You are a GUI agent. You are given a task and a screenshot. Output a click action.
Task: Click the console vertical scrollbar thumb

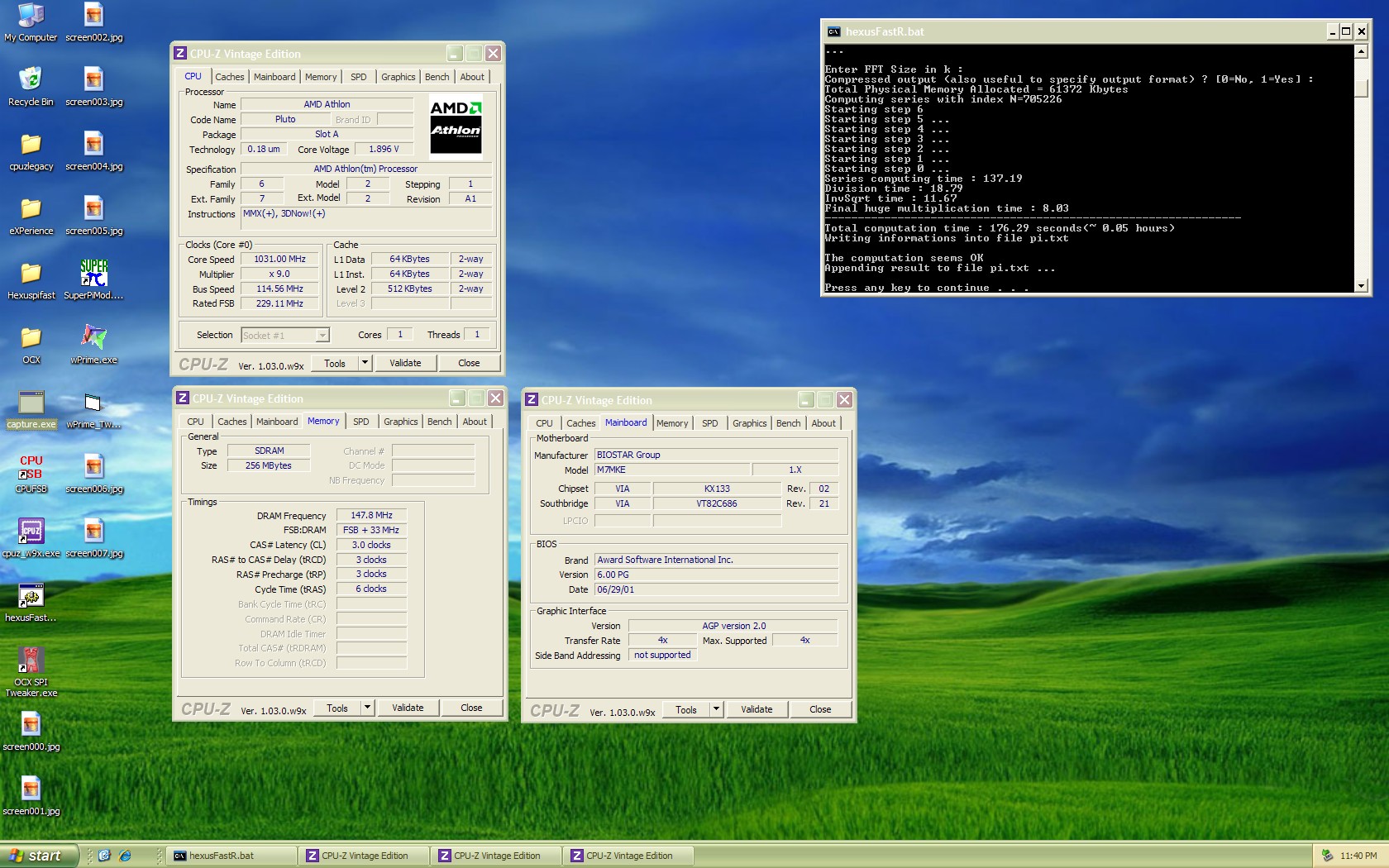click(x=1361, y=88)
